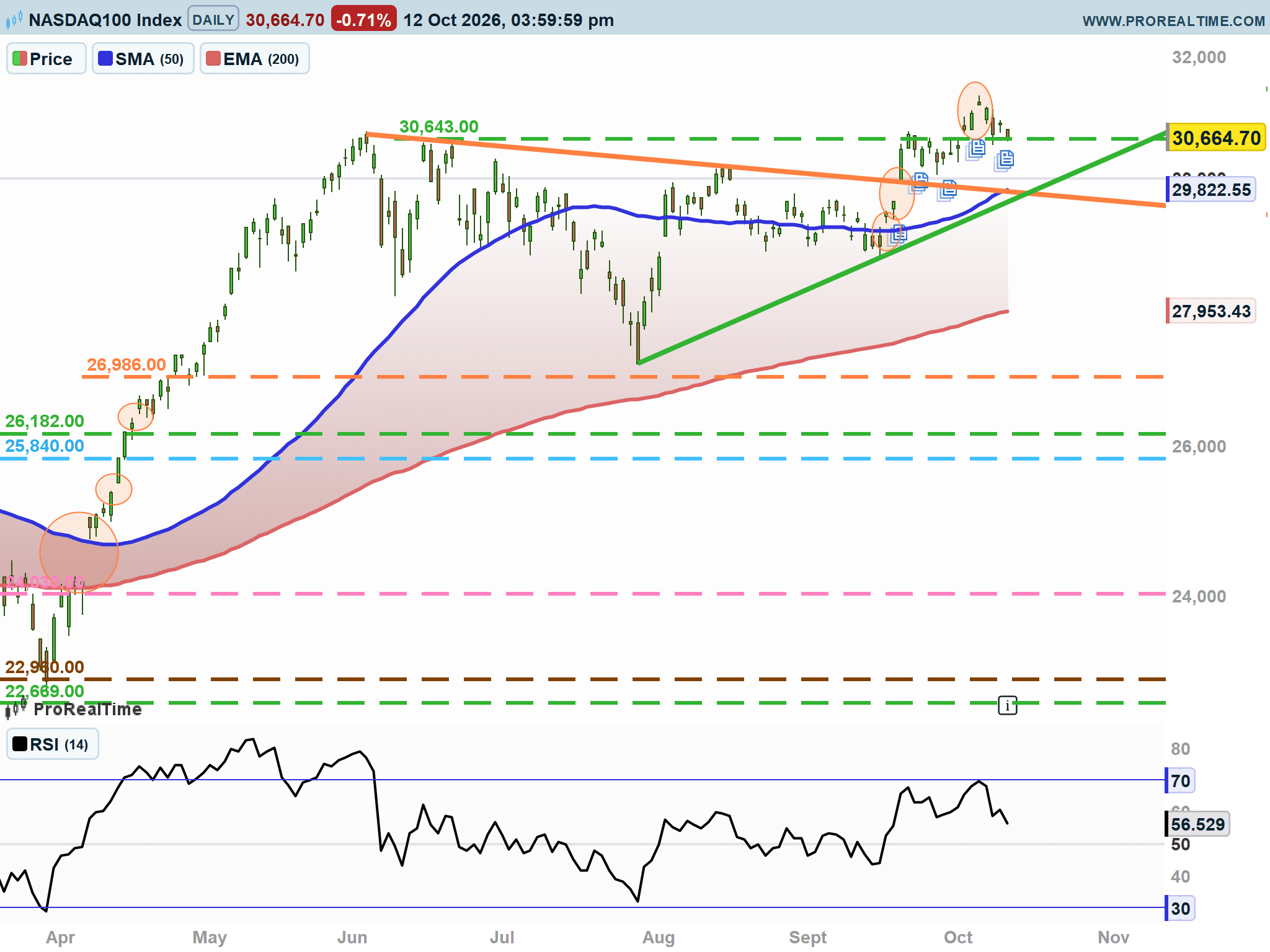Click the Jun label on the time axis
The width and height of the screenshot is (1270, 952).
352,937
